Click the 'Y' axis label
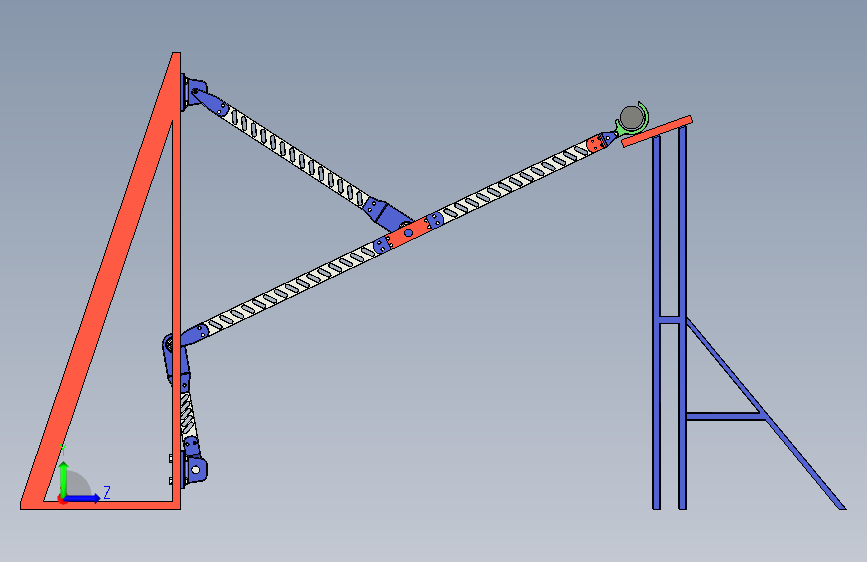The image size is (867, 562). 63,450
